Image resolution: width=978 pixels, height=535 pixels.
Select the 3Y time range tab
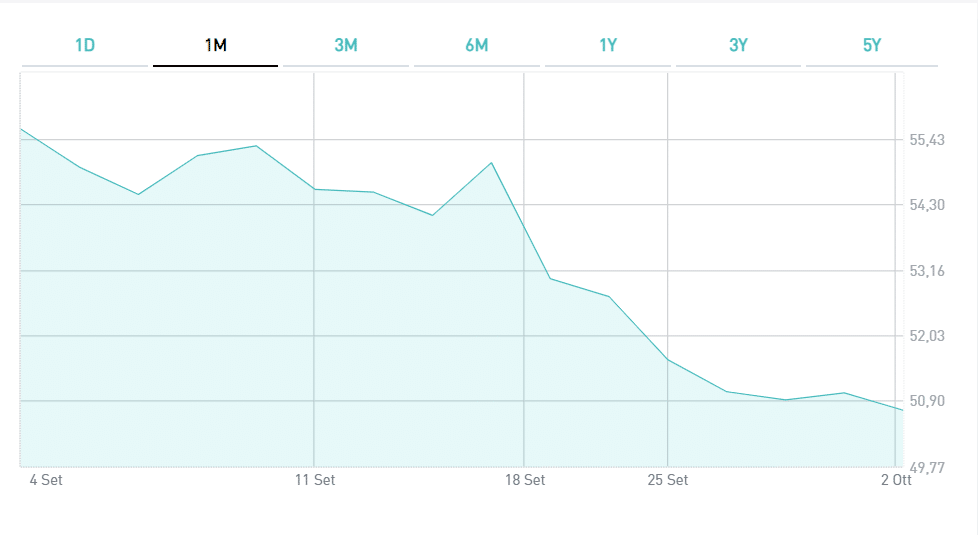pos(738,45)
